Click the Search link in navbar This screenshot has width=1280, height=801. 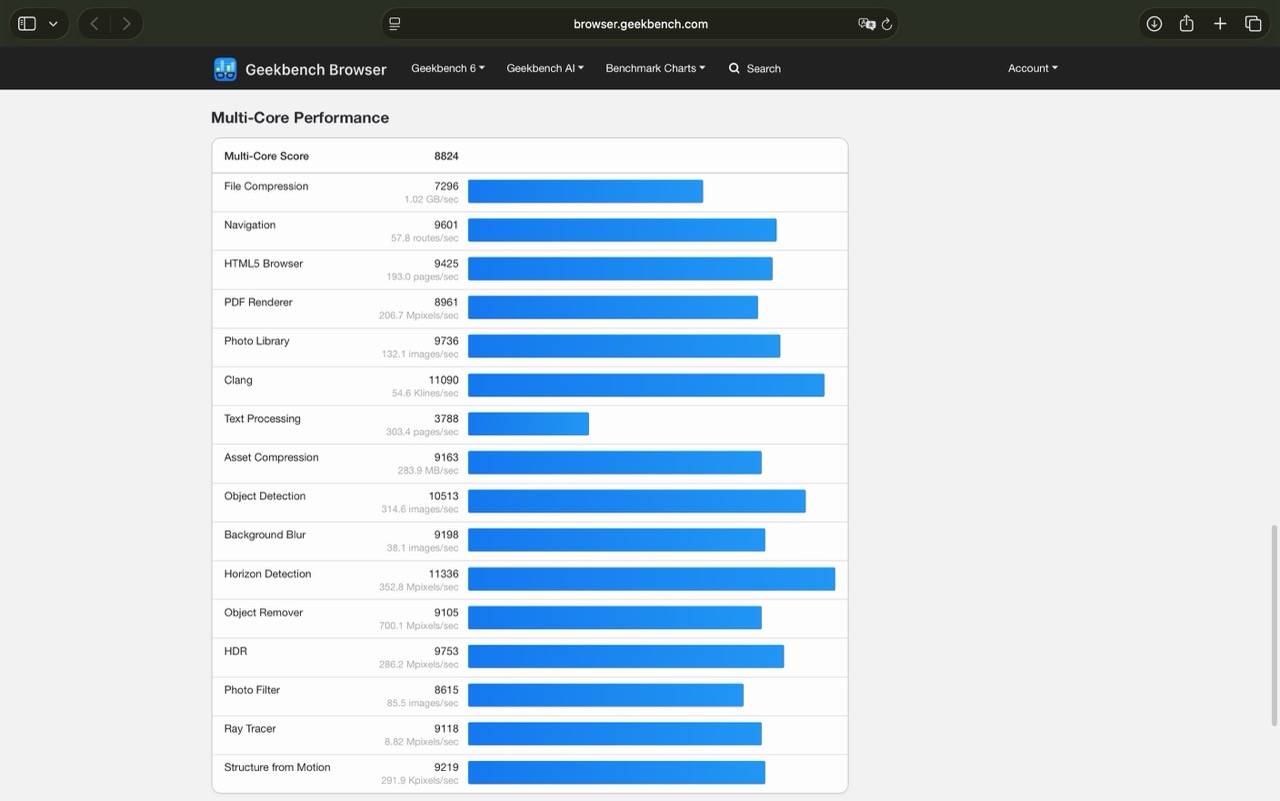755,68
